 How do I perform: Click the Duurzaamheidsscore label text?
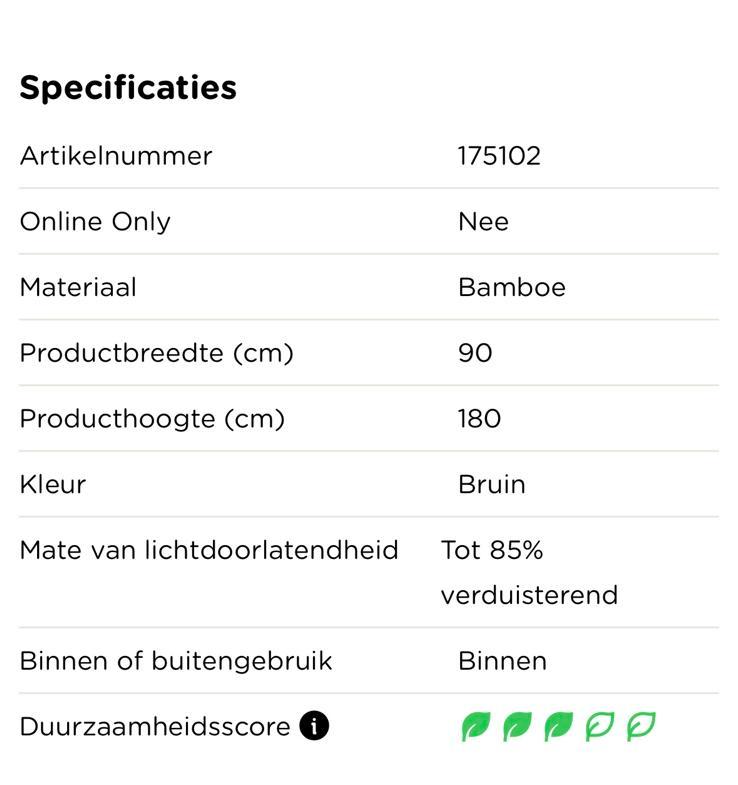pos(155,727)
